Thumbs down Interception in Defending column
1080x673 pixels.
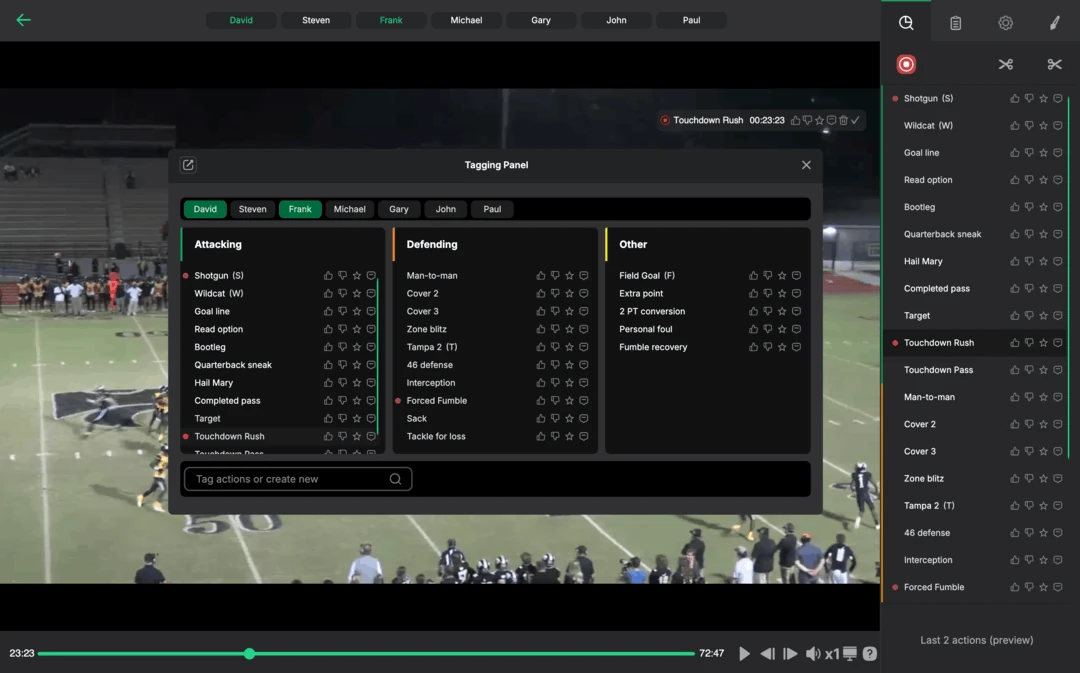(x=555, y=382)
